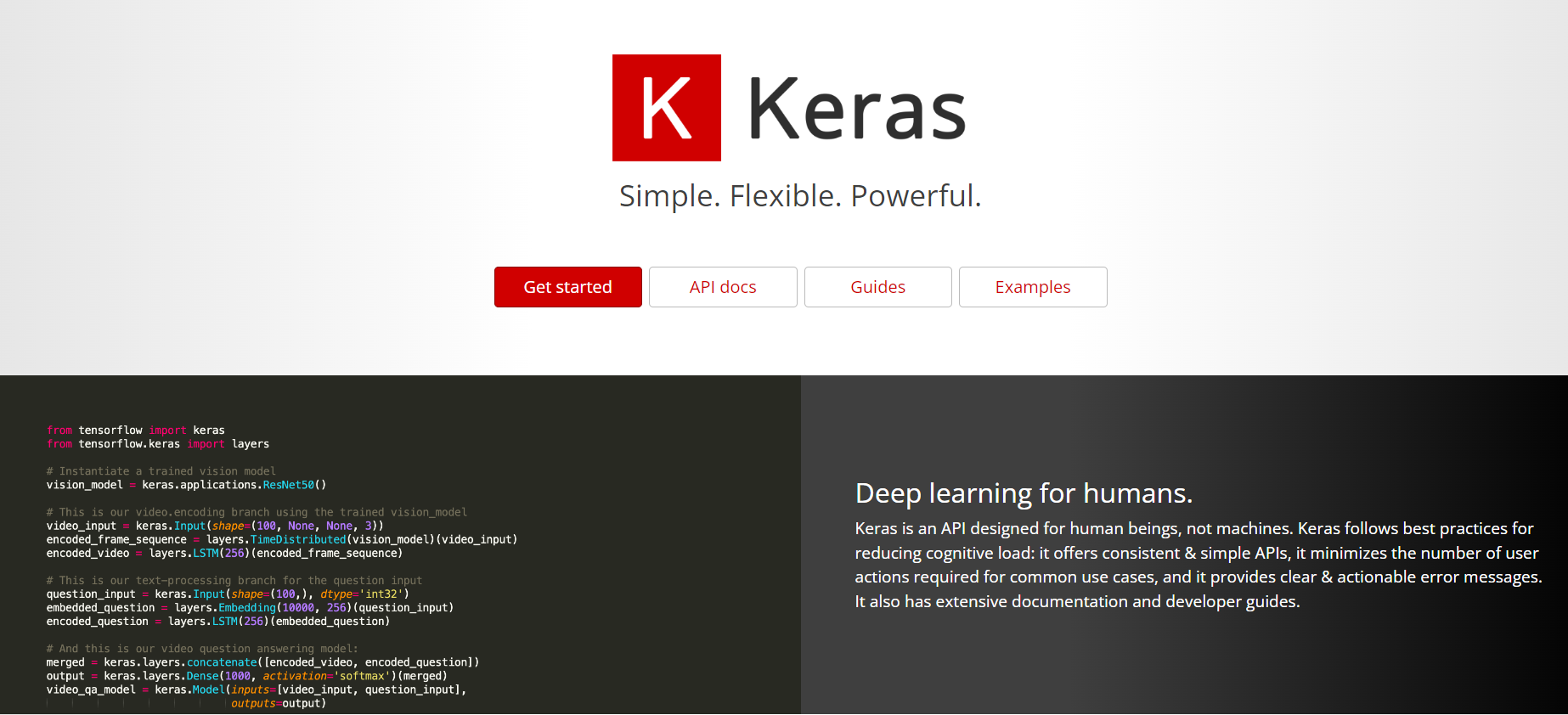This screenshot has height=715, width=1568.
Task: Click the text-processing branch comment line
Action: (234, 581)
